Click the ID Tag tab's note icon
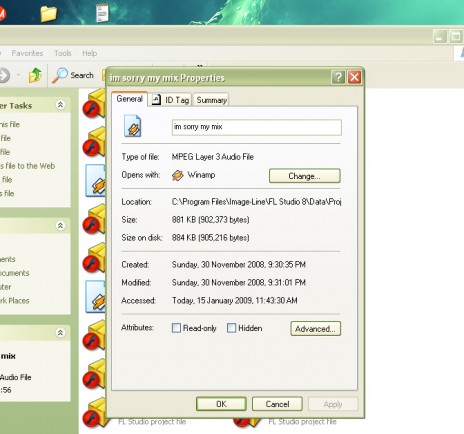 [156, 99]
